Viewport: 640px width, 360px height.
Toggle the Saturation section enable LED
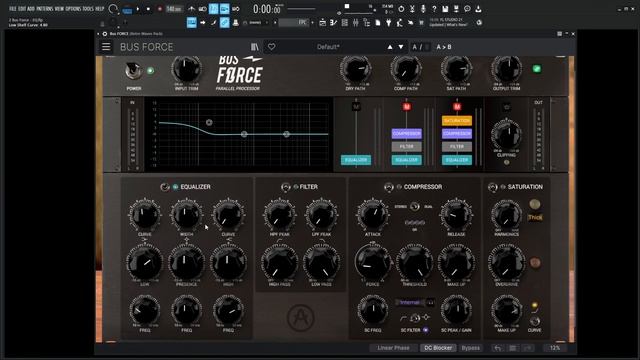coord(503,187)
